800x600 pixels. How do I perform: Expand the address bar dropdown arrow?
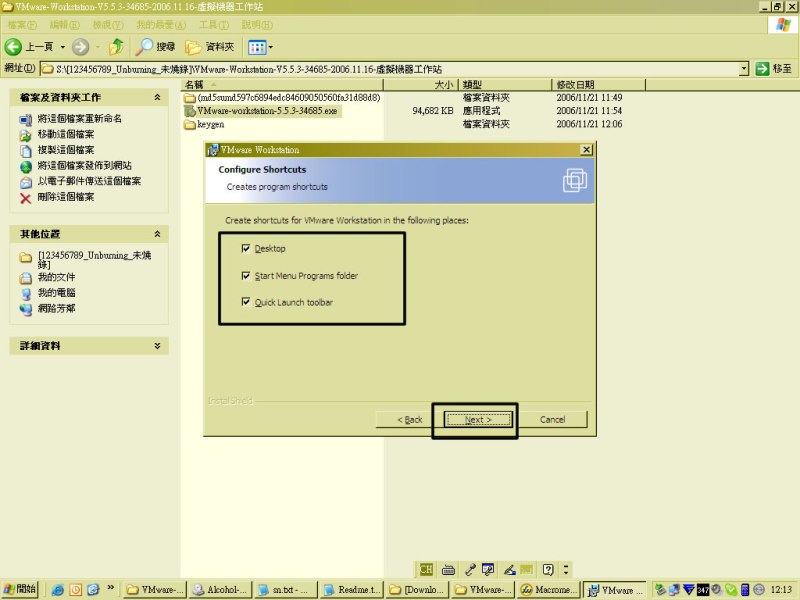pos(744,68)
